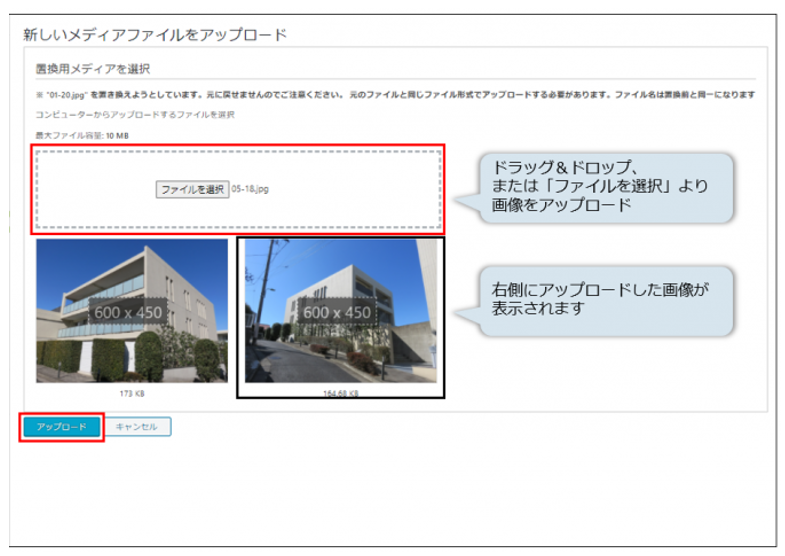Click the 右側にアップロードした画像 callout bubble

pos(595,300)
